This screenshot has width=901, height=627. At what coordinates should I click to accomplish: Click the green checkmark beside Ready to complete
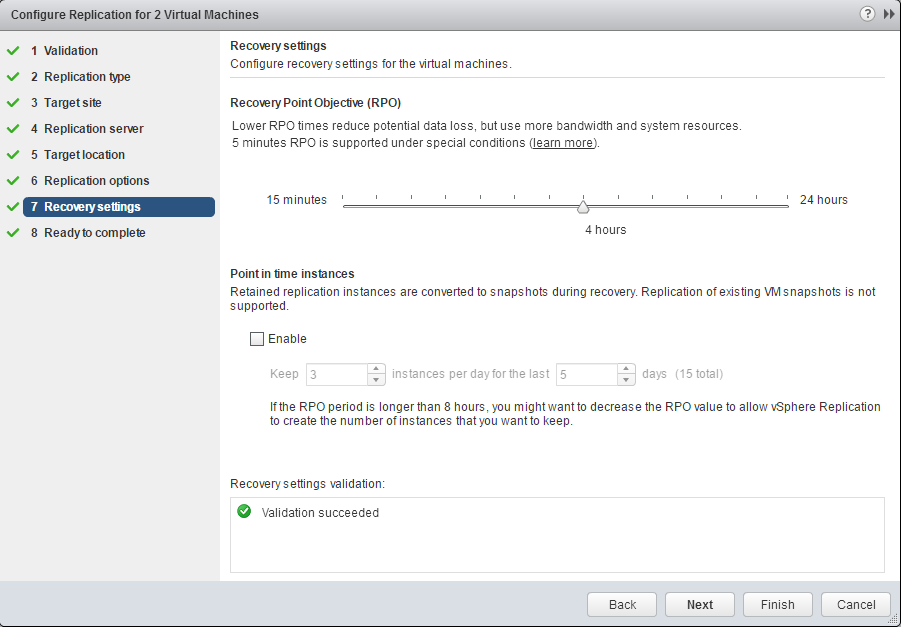13,232
